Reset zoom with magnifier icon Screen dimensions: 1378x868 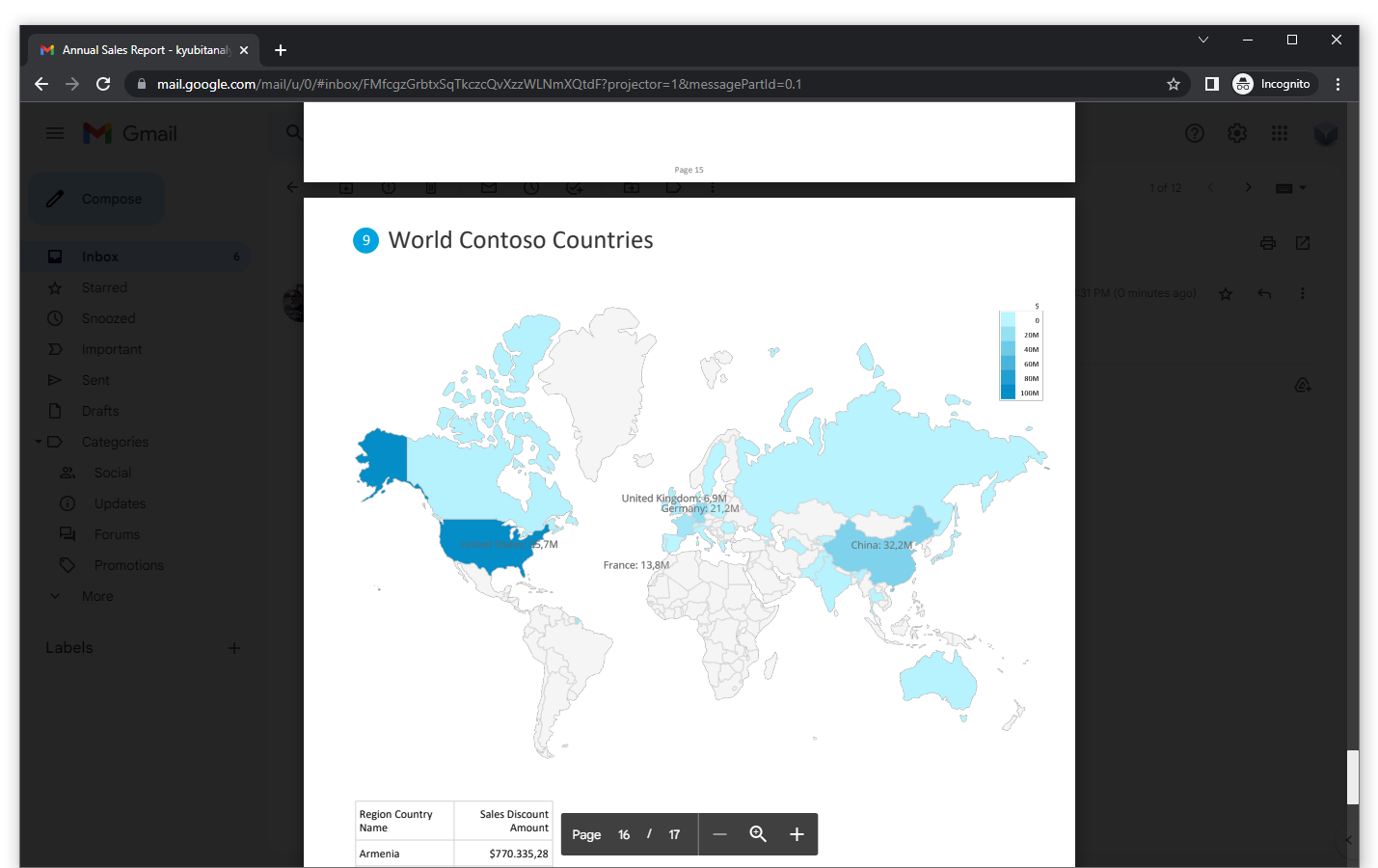pos(758,834)
